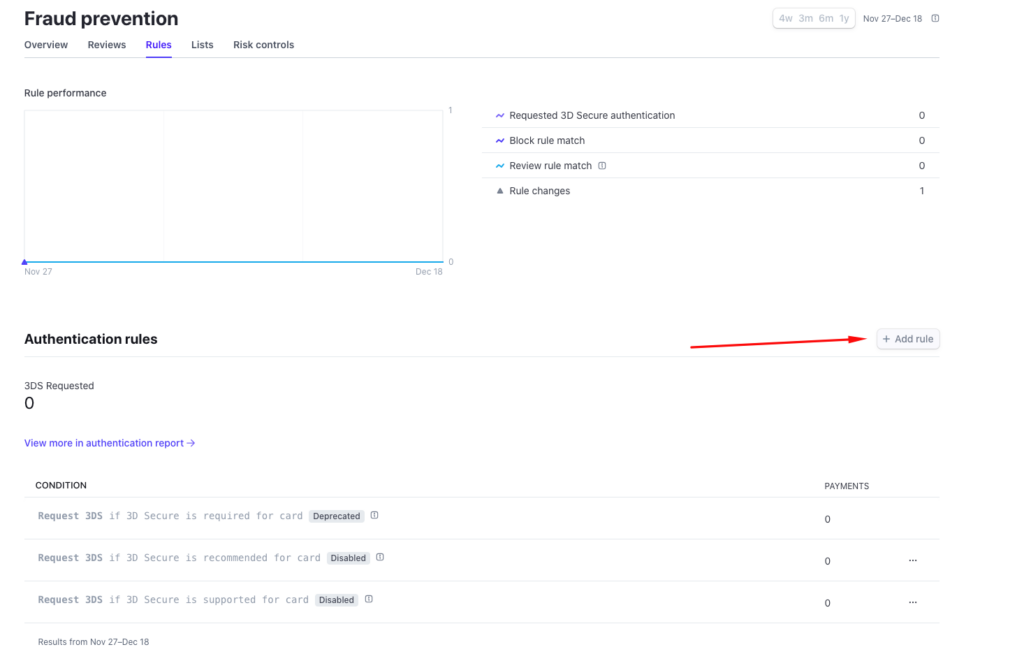Click Requested 3D Secure authentication line icon
This screenshot has height=668, width=1024.
(500, 116)
